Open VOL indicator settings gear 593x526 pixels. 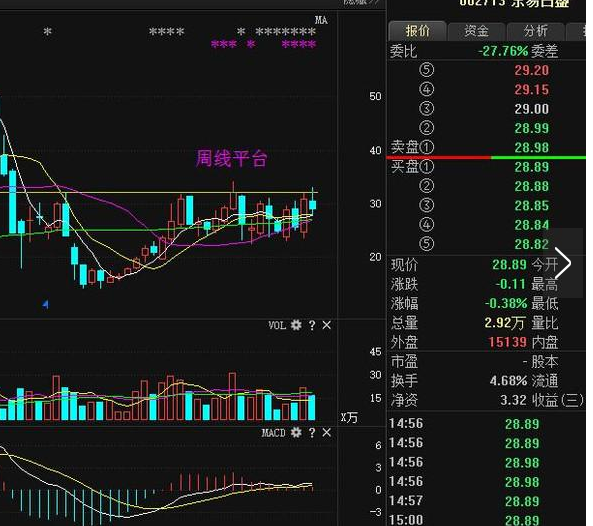tap(296, 325)
